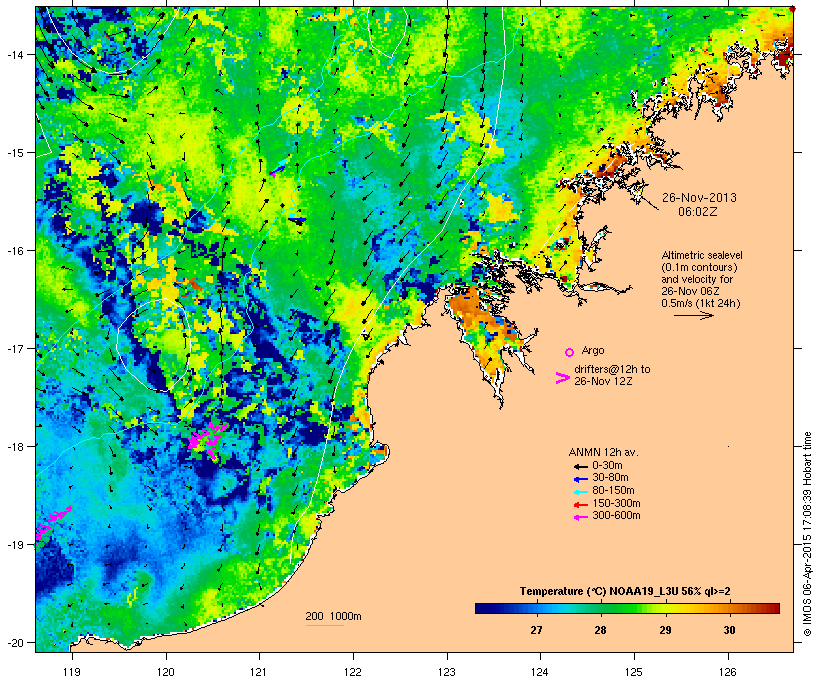Viewport: 820px width, 680px height.
Task: Click the blue 30-80m arrow legend icon
Action: [x=580, y=479]
